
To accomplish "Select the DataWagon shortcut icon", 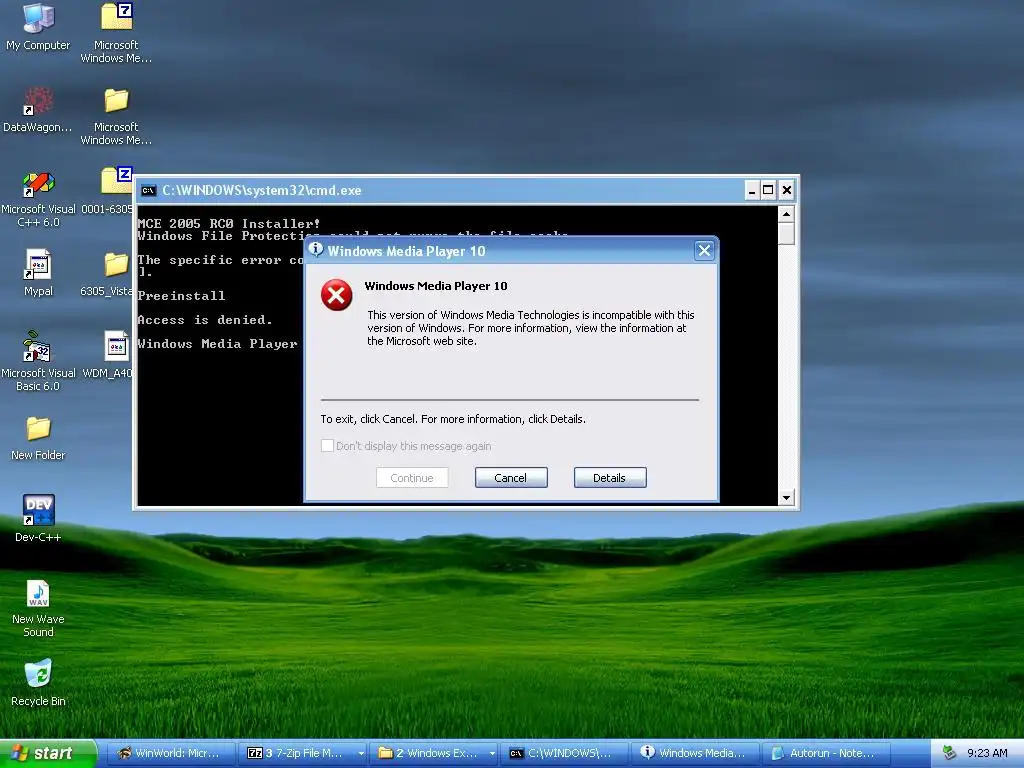I will tap(38, 108).
